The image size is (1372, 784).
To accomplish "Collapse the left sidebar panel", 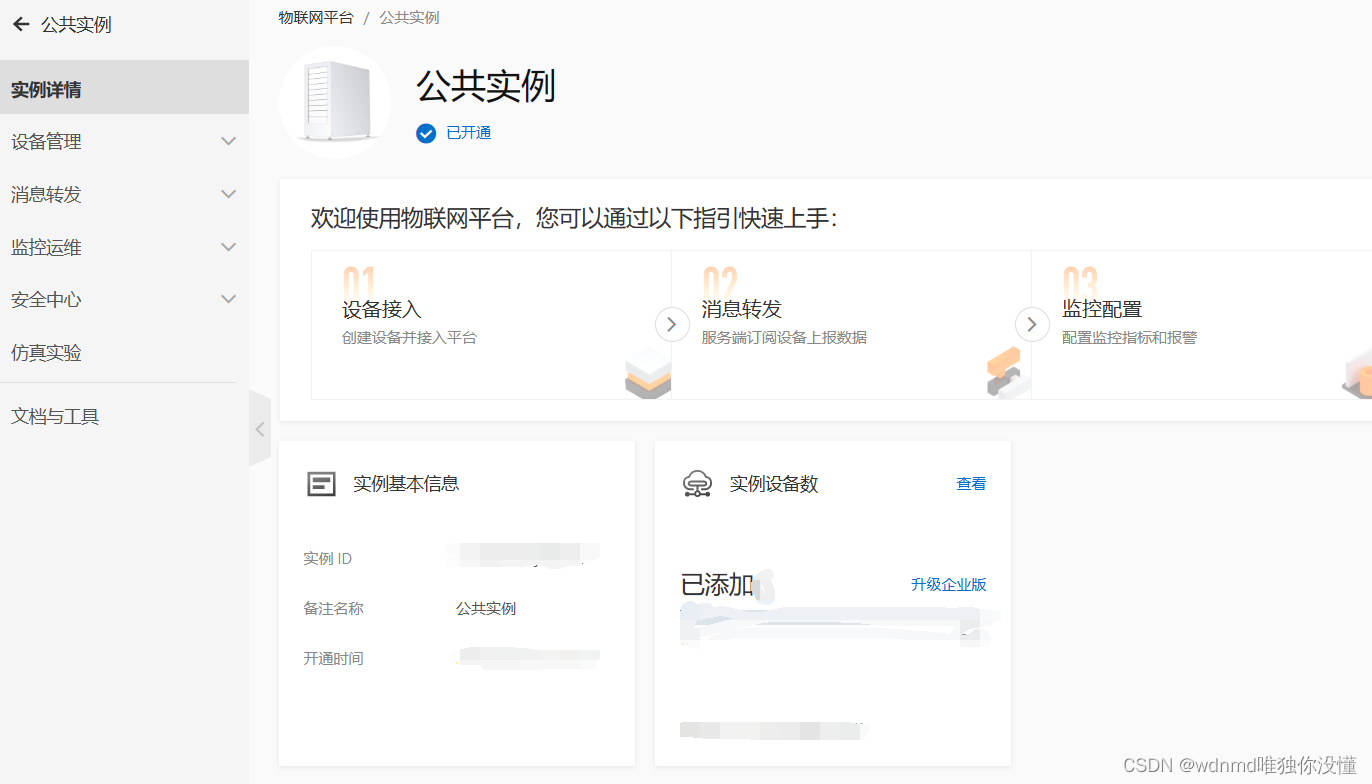I will (x=259, y=428).
